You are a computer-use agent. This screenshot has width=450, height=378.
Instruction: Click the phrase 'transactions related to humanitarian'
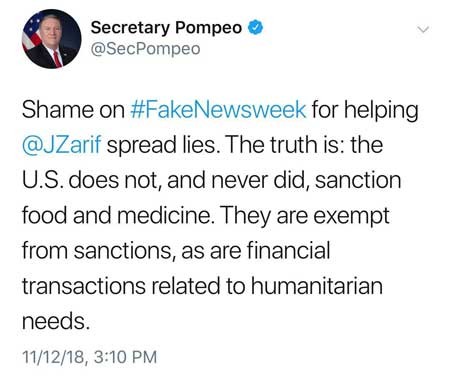tap(202, 286)
